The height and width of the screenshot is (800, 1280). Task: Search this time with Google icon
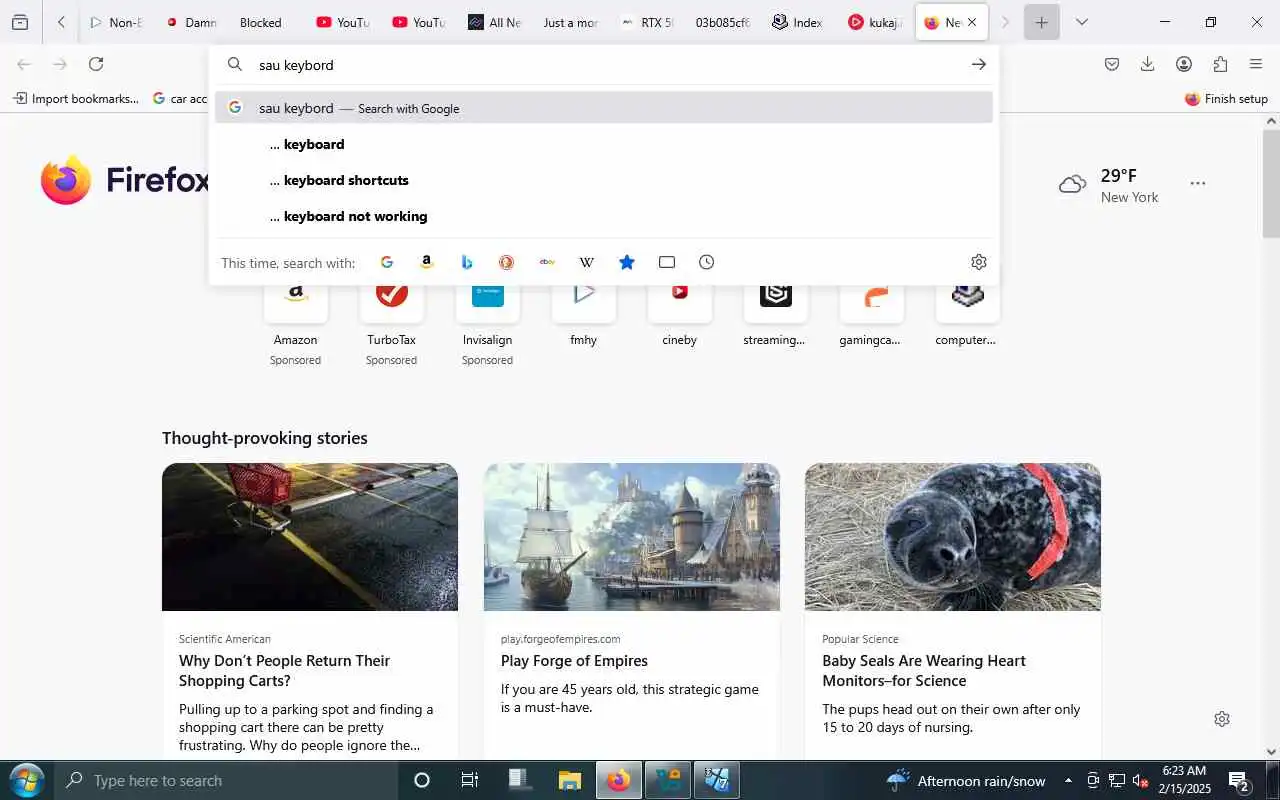click(387, 262)
